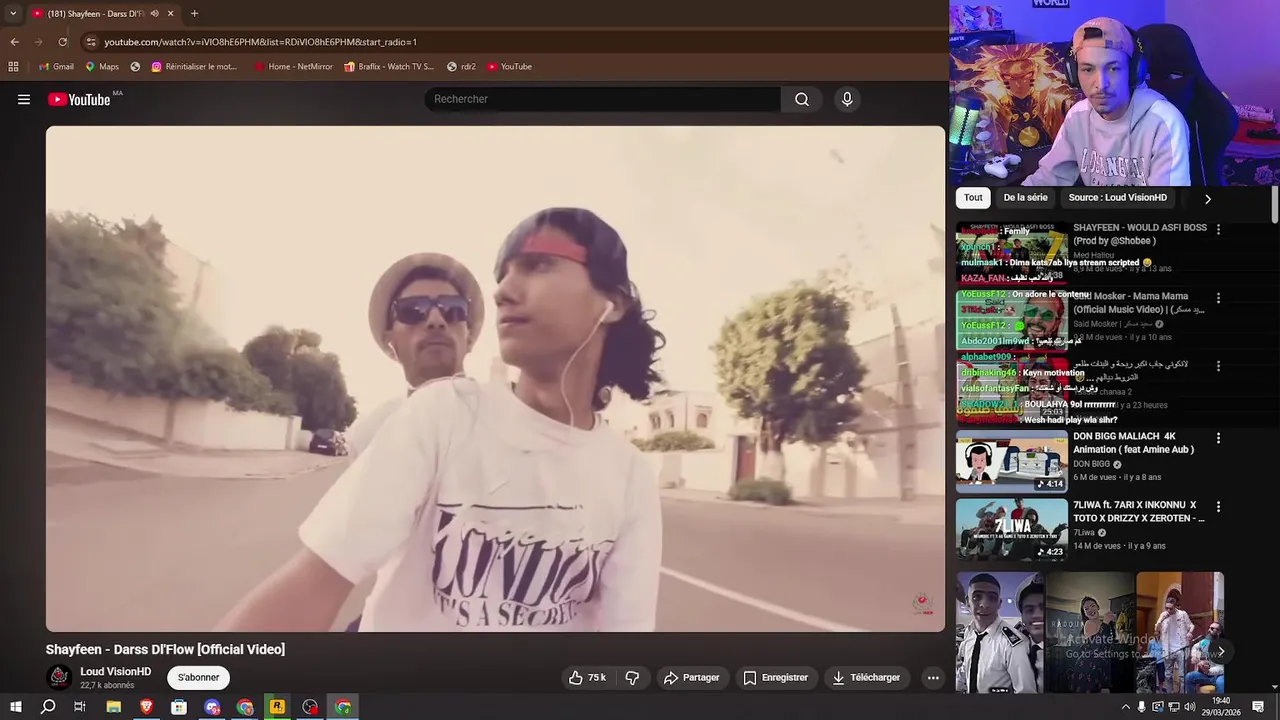1280x720 pixels.
Task: Open 7LIWA ft. 7ARI X INKONNU title
Action: tap(1139, 512)
